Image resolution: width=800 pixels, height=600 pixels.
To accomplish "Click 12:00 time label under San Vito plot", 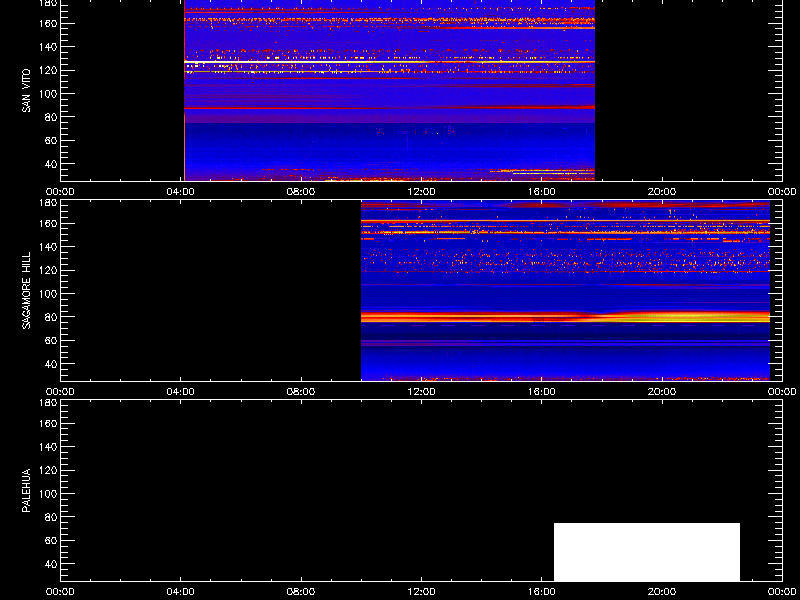I will (421, 192).
